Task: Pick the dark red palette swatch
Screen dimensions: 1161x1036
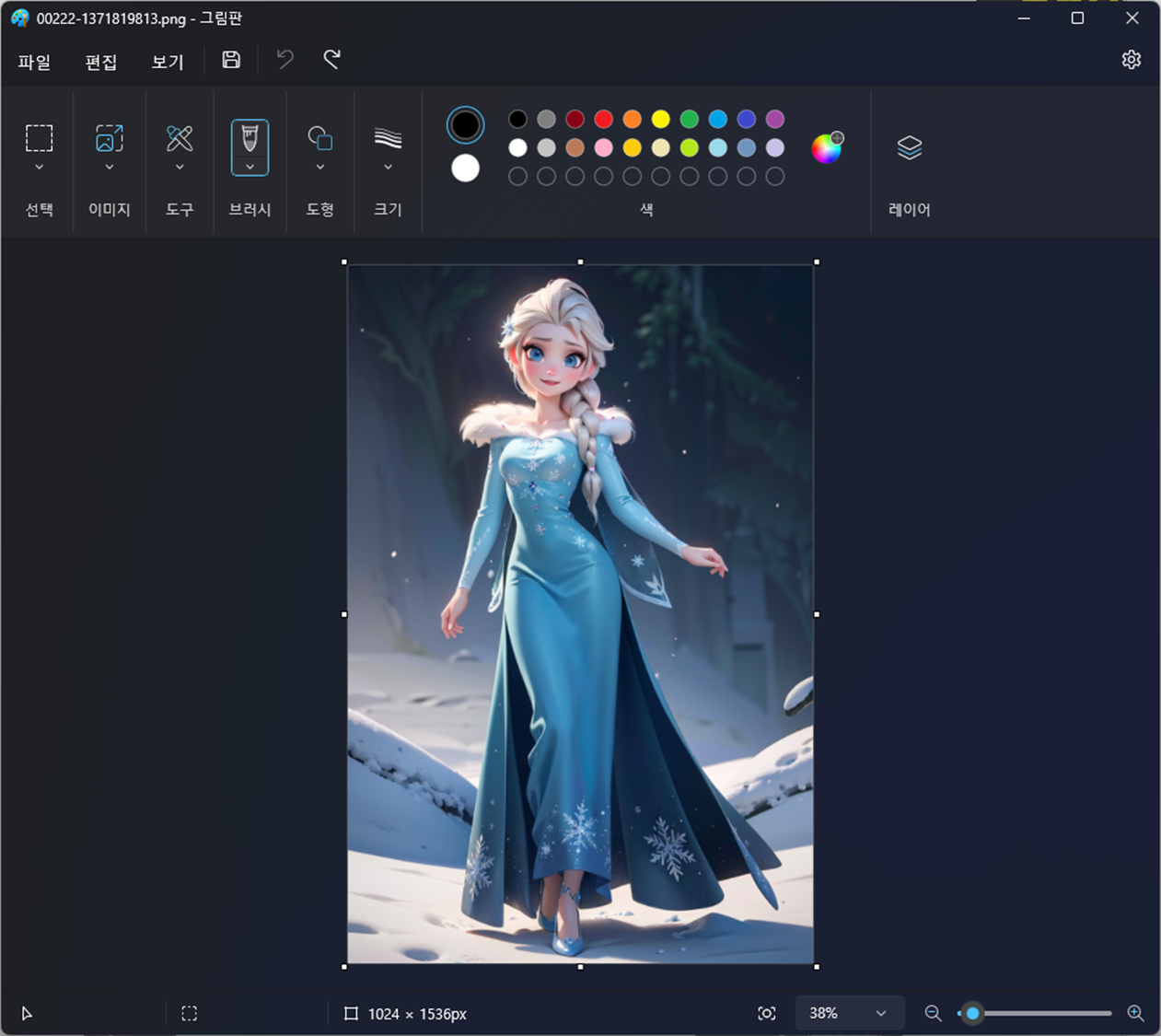Action: [575, 119]
